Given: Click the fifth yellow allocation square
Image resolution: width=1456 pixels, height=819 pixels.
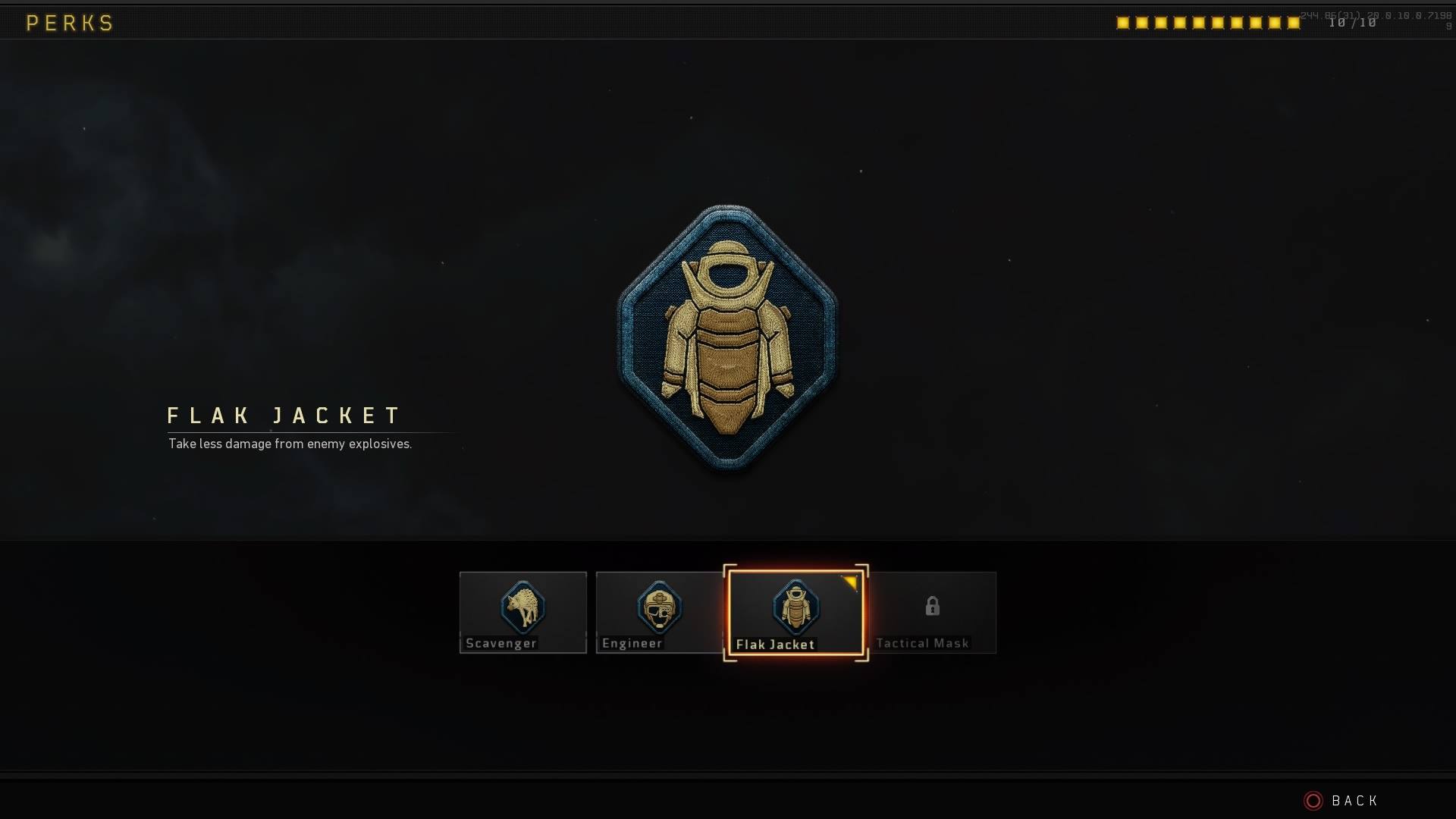Looking at the screenshot, I should [1199, 23].
